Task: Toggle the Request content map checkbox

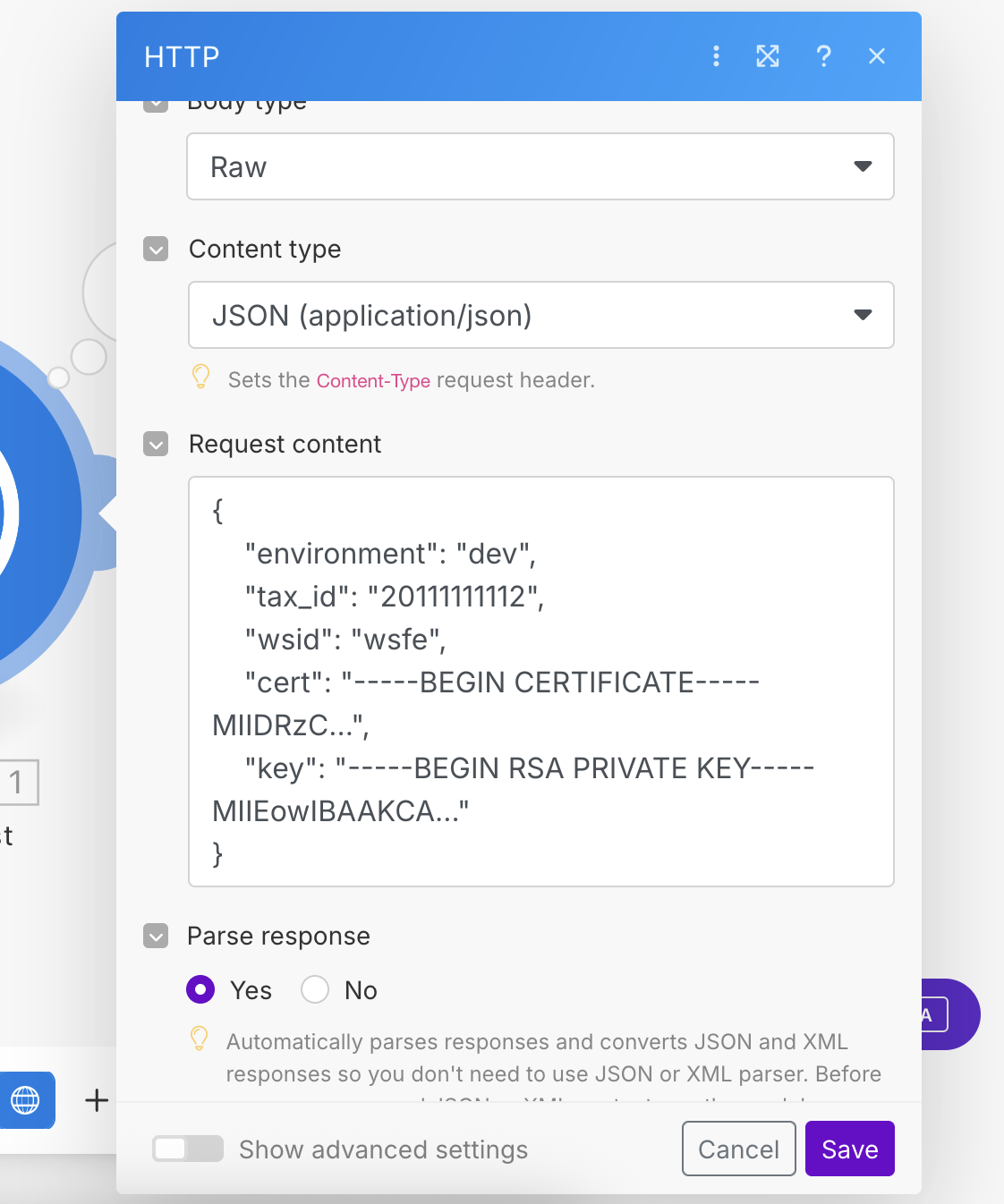Action: coord(156,444)
